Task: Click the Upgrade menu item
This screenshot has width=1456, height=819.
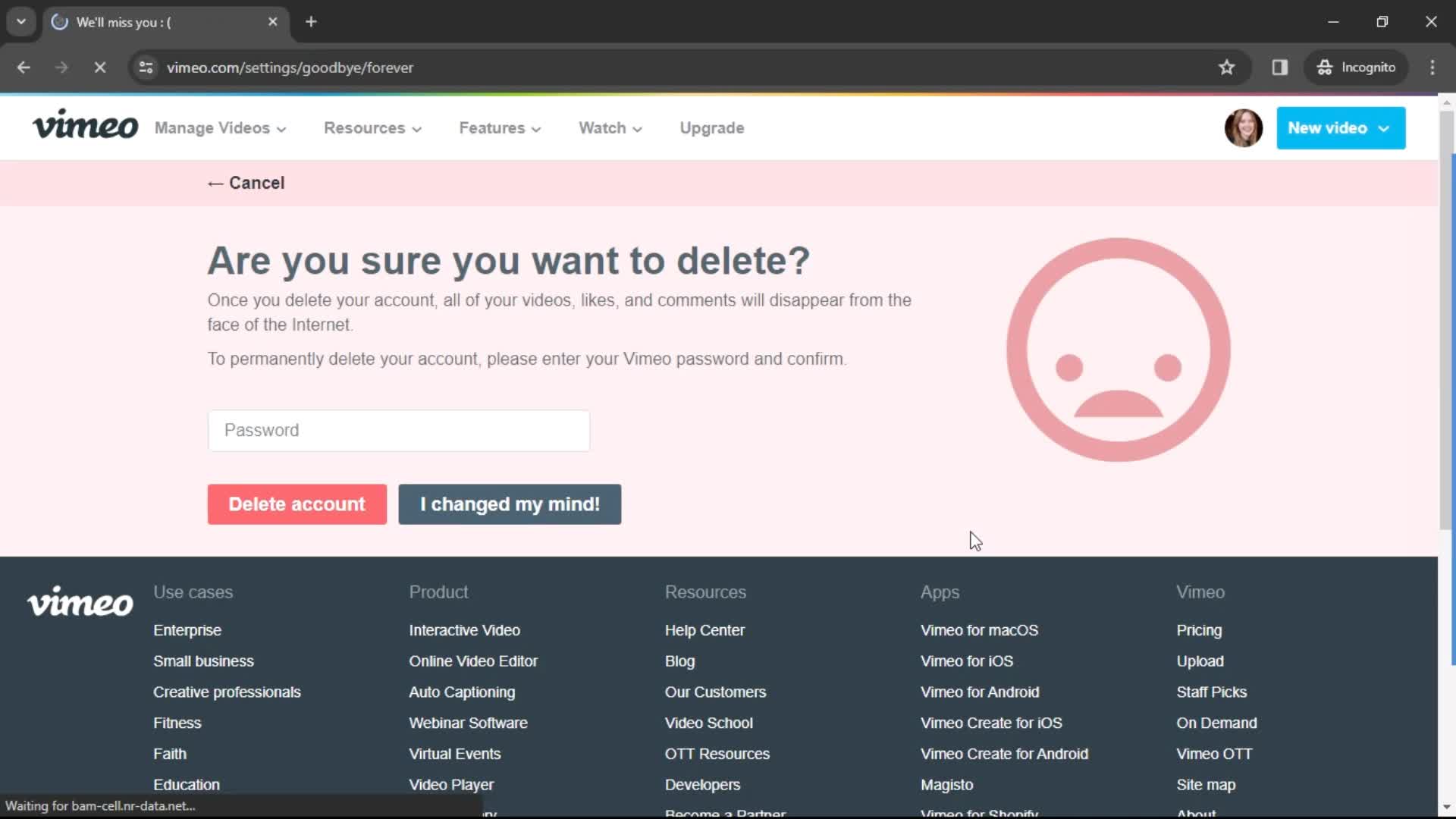Action: (712, 128)
